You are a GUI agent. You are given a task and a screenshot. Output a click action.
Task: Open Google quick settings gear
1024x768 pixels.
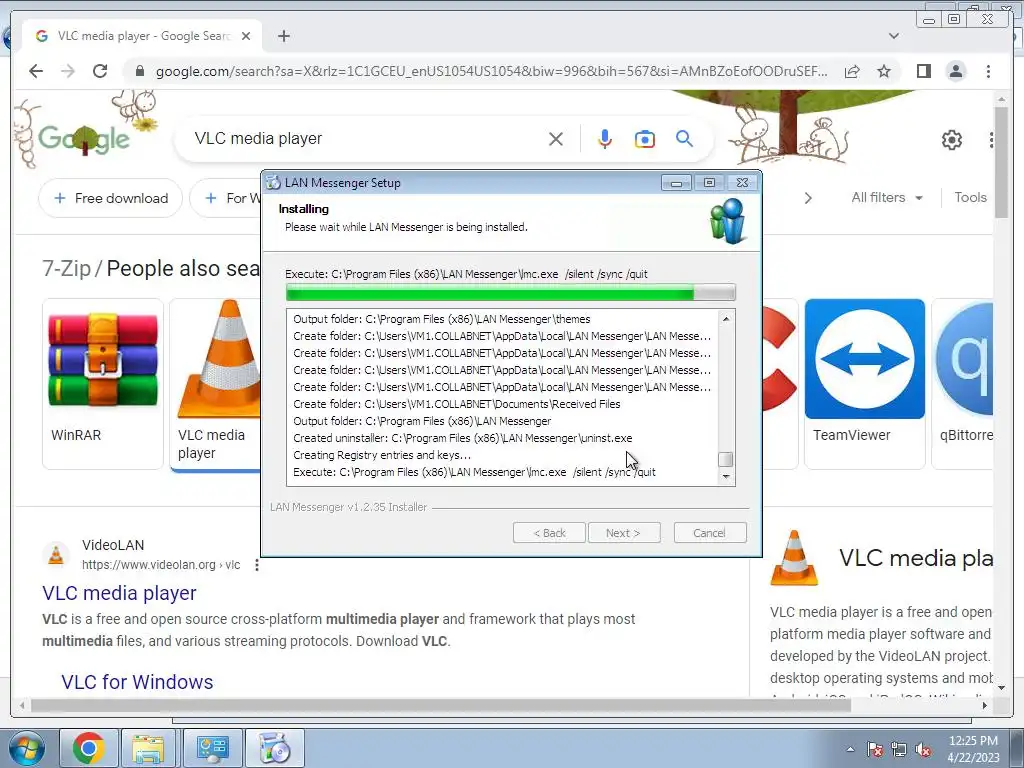tap(952, 139)
